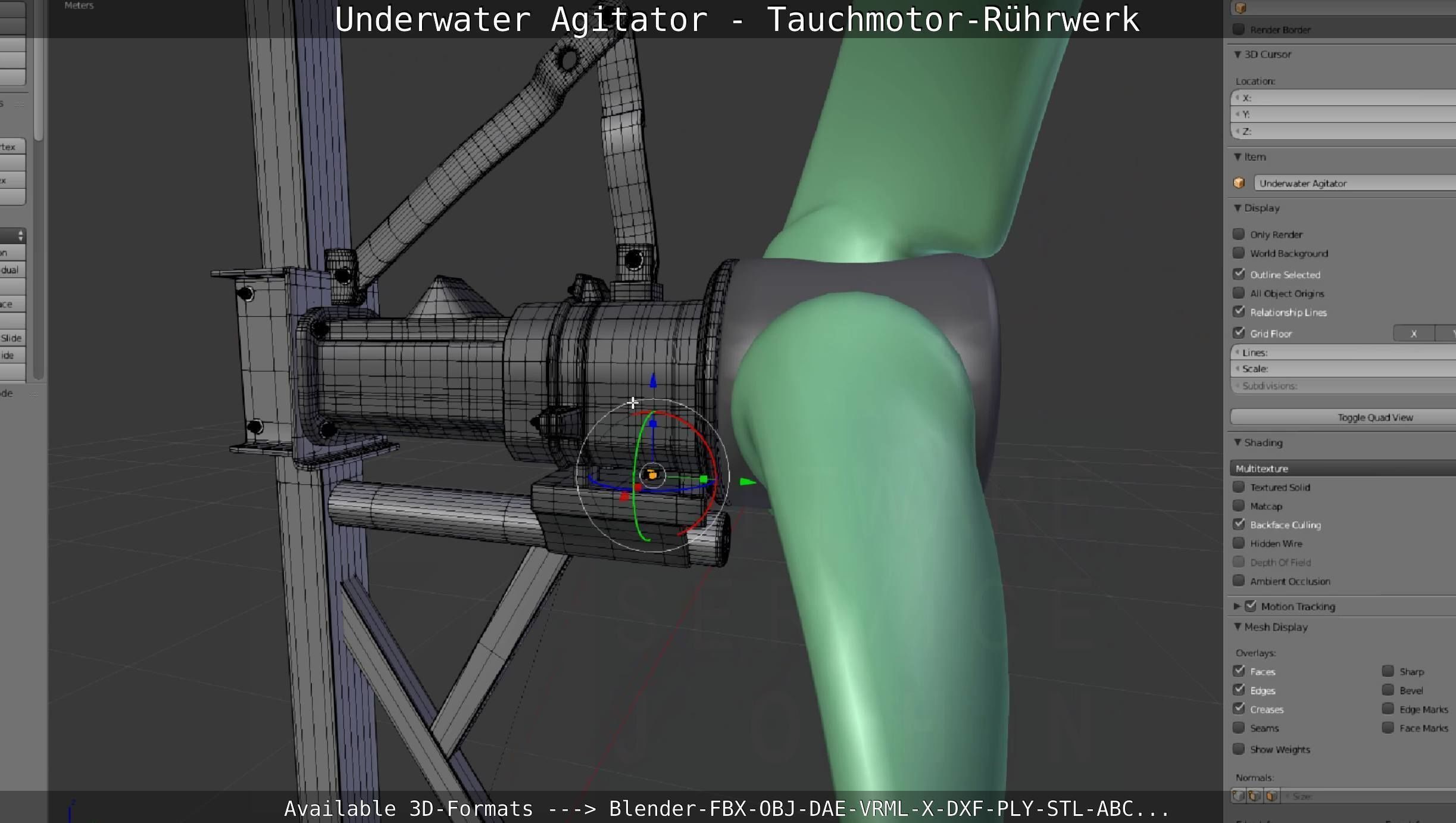Viewport: 1456px width, 823px height.
Task: Click the normals Size slider
Action: click(1369, 796)
